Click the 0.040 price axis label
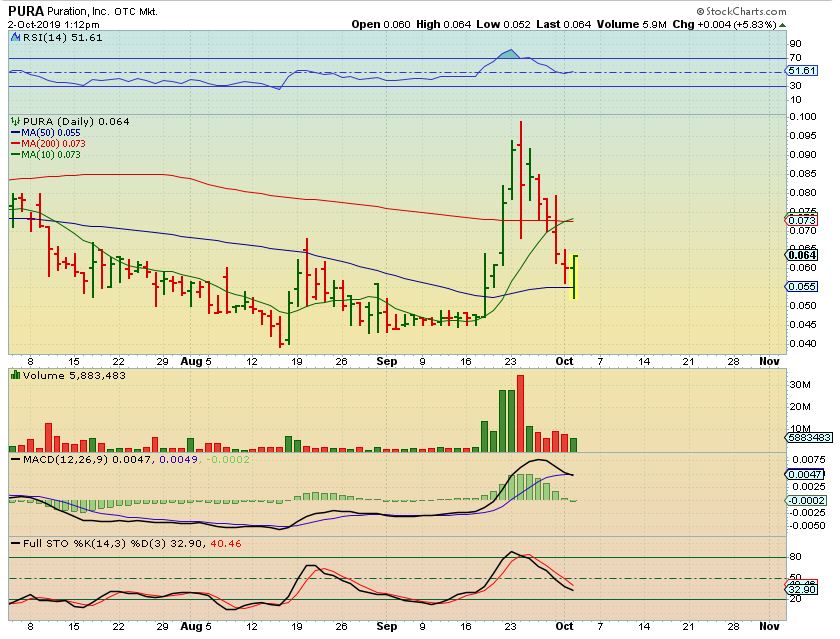The height and width of the screenshot is (639, 840). tap(802, 343)
